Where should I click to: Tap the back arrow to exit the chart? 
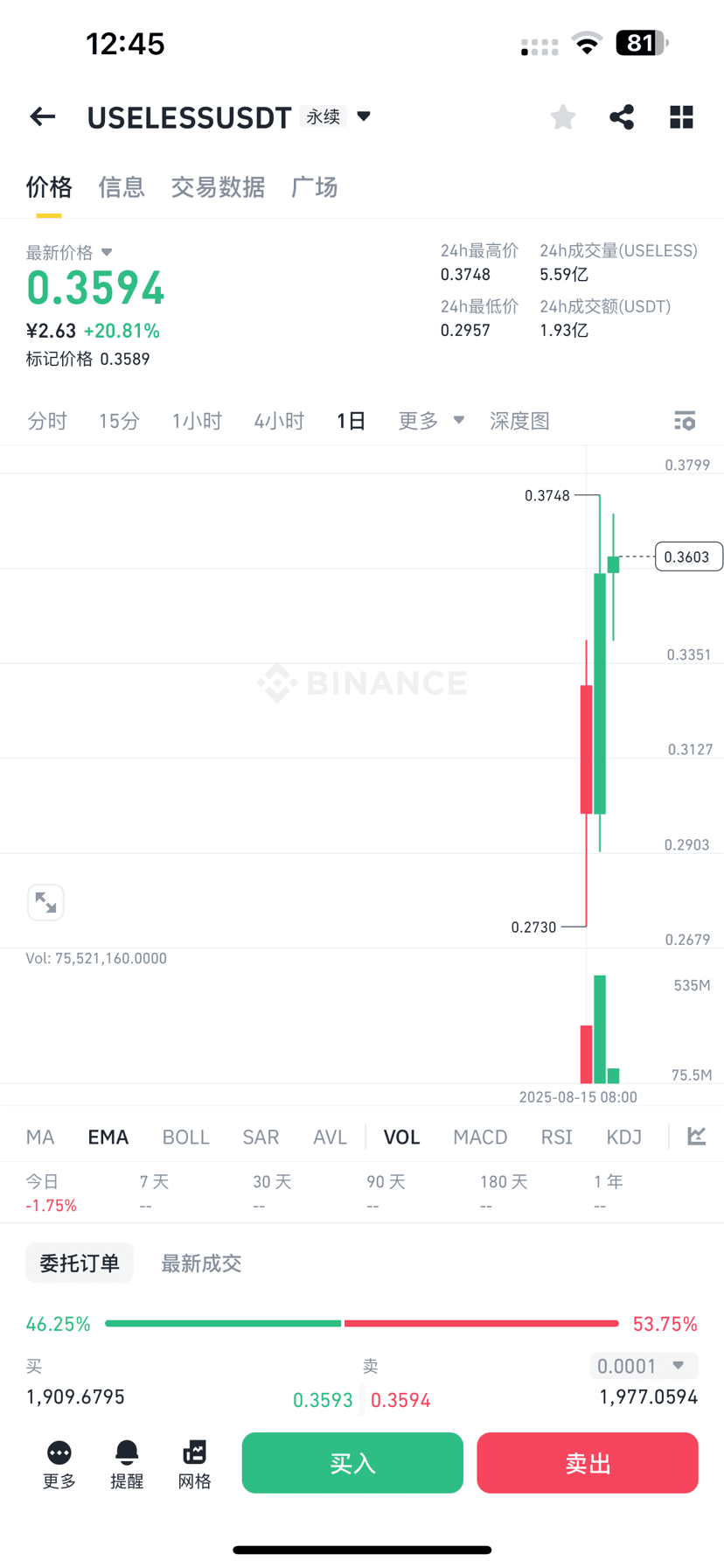click(42, 116)
